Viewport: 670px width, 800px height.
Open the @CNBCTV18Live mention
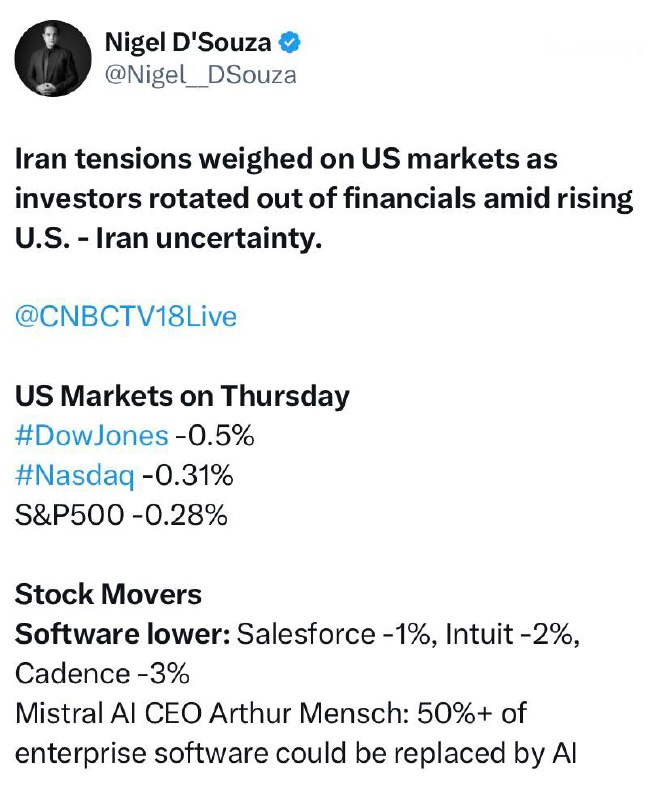[126, 317]
